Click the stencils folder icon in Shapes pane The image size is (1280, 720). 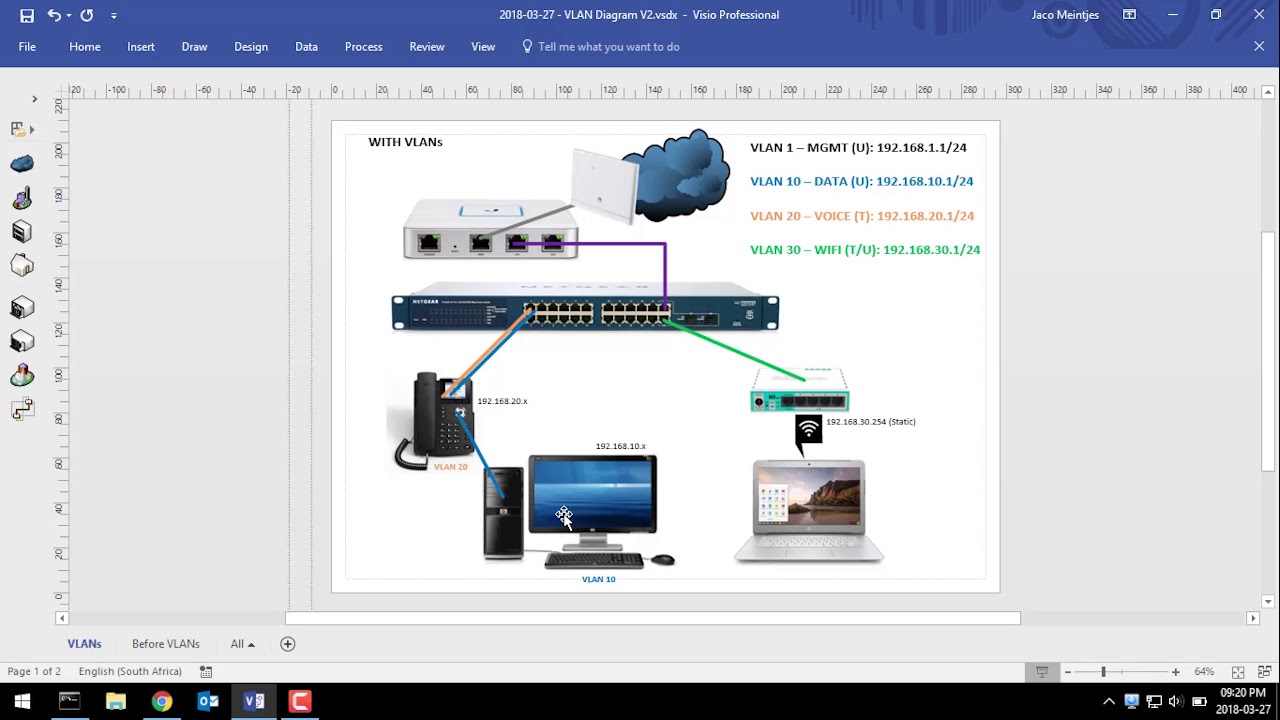(17, 129)
